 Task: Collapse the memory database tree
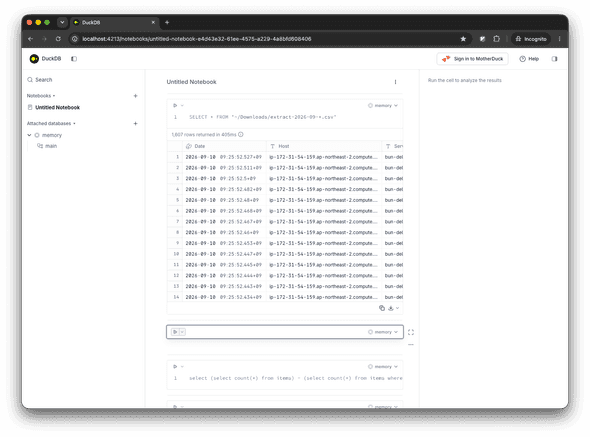click(x=29, y=135)
